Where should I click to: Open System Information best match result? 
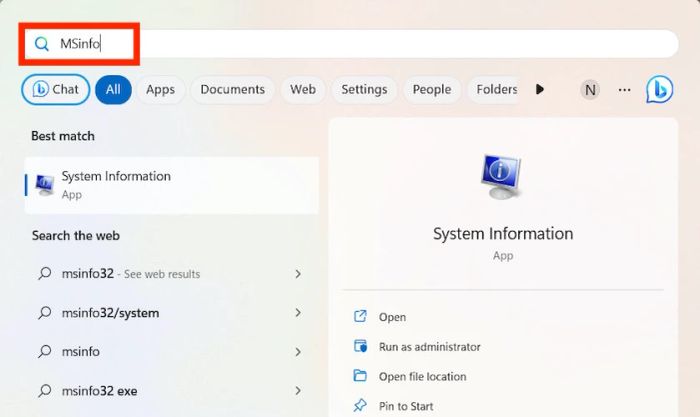click(172, 185)
